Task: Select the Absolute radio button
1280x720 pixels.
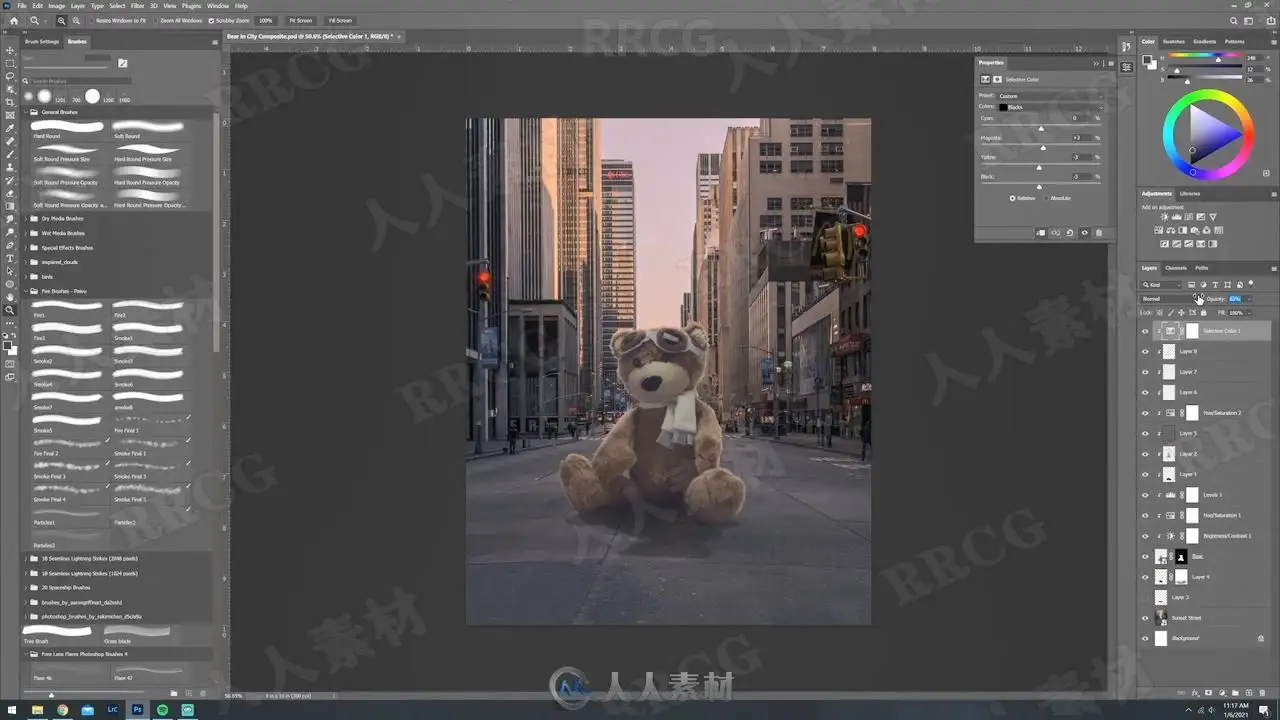Action: click(1047, 198)
